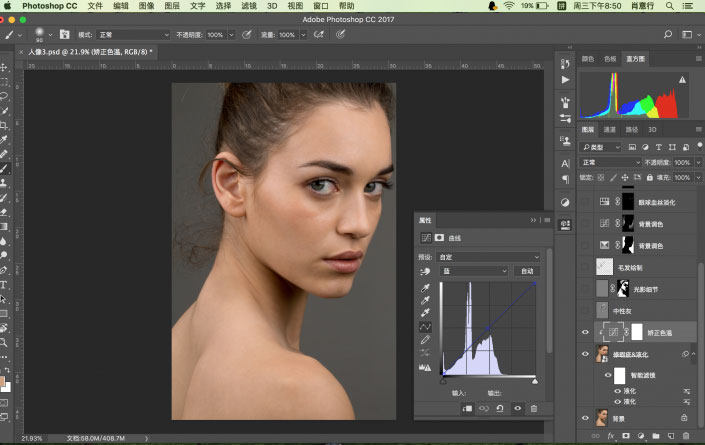Screen dimensions: 705x445
Task: Open the 图像 menu
Action: pos(146,6)
